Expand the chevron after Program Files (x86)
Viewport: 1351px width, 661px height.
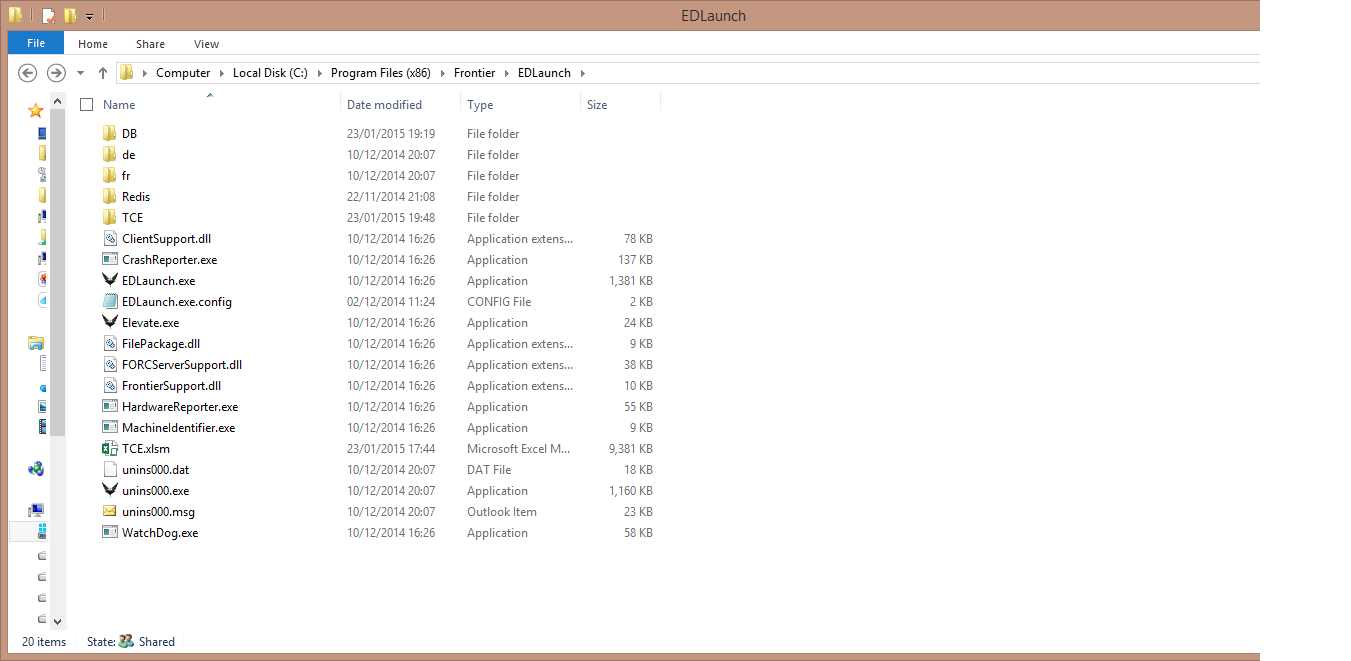coord(443,73)
